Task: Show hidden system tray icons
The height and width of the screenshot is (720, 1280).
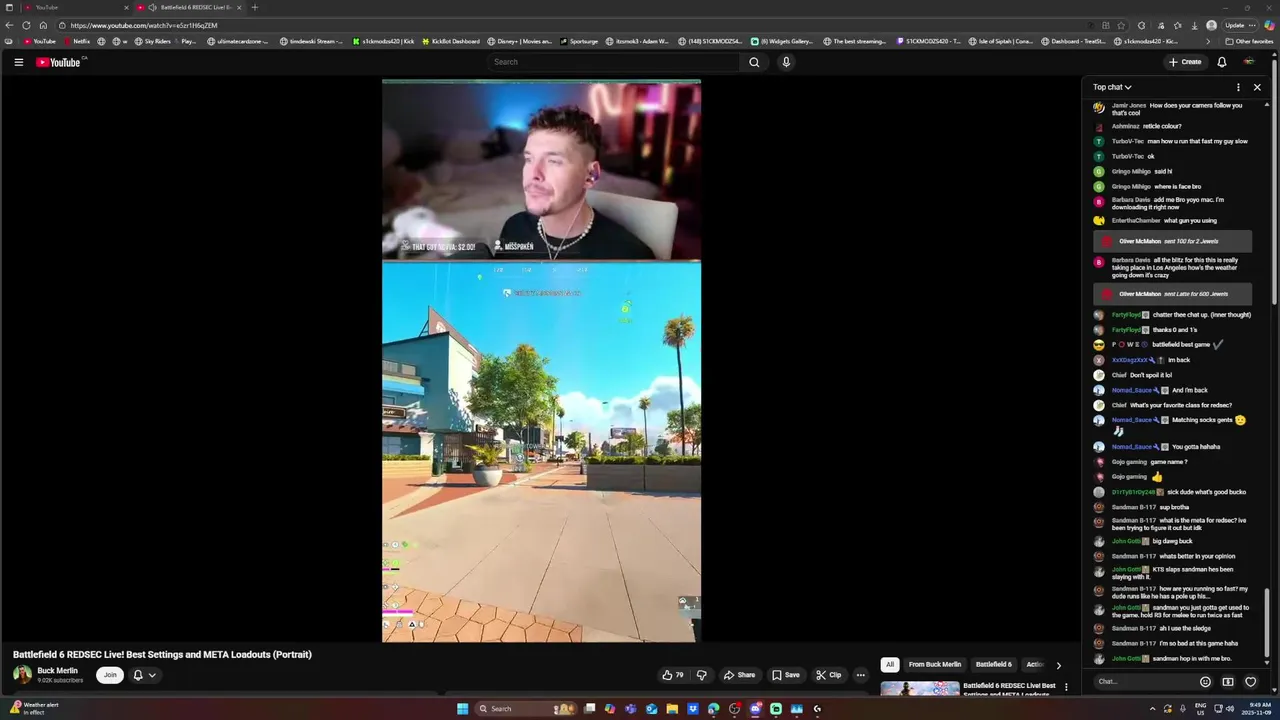Action: click(x=1152, y=709)
